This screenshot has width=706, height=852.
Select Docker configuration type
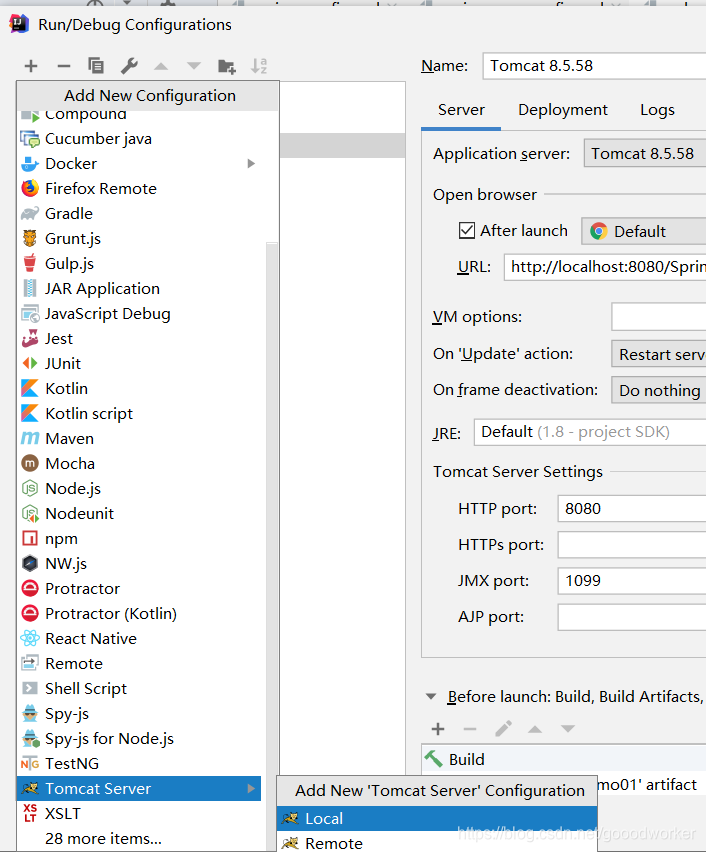click(139, 164)
